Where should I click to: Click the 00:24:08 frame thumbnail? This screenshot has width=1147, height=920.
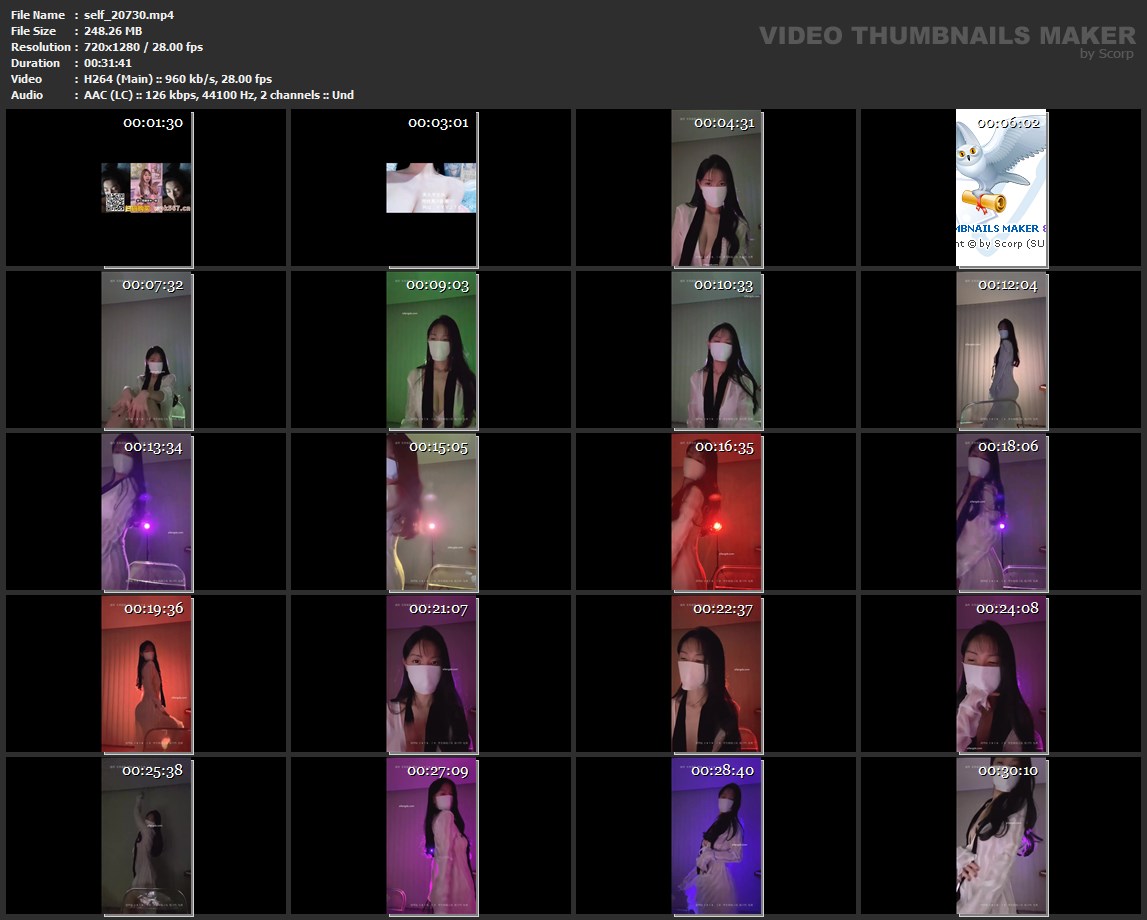click(1001, 674)
